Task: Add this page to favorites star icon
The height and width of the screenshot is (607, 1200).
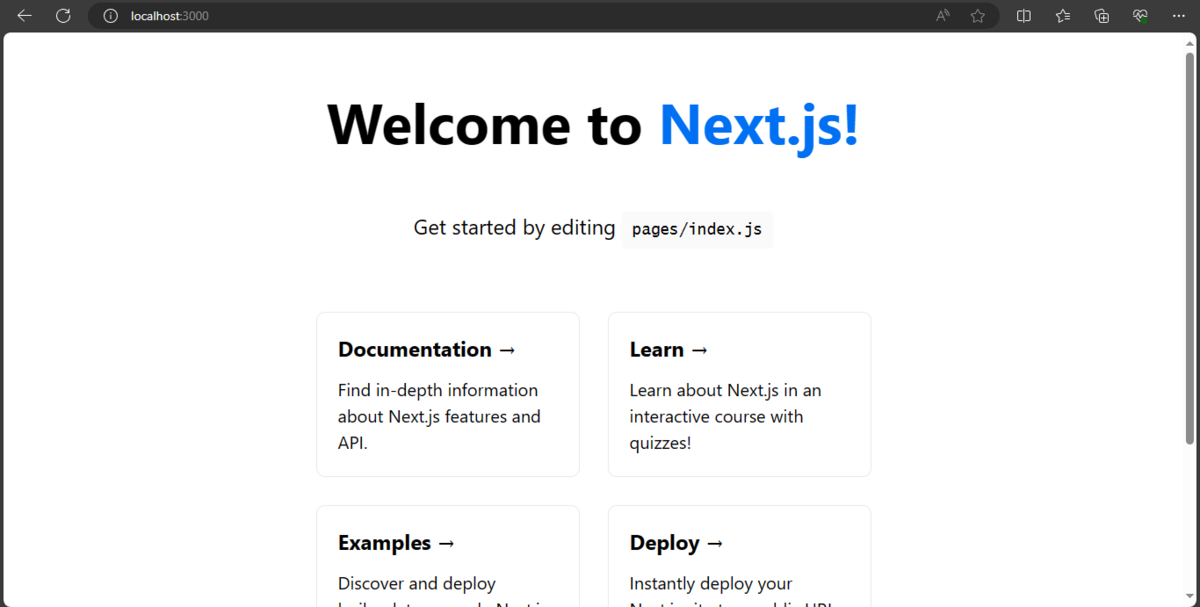Action: [978, 16]
